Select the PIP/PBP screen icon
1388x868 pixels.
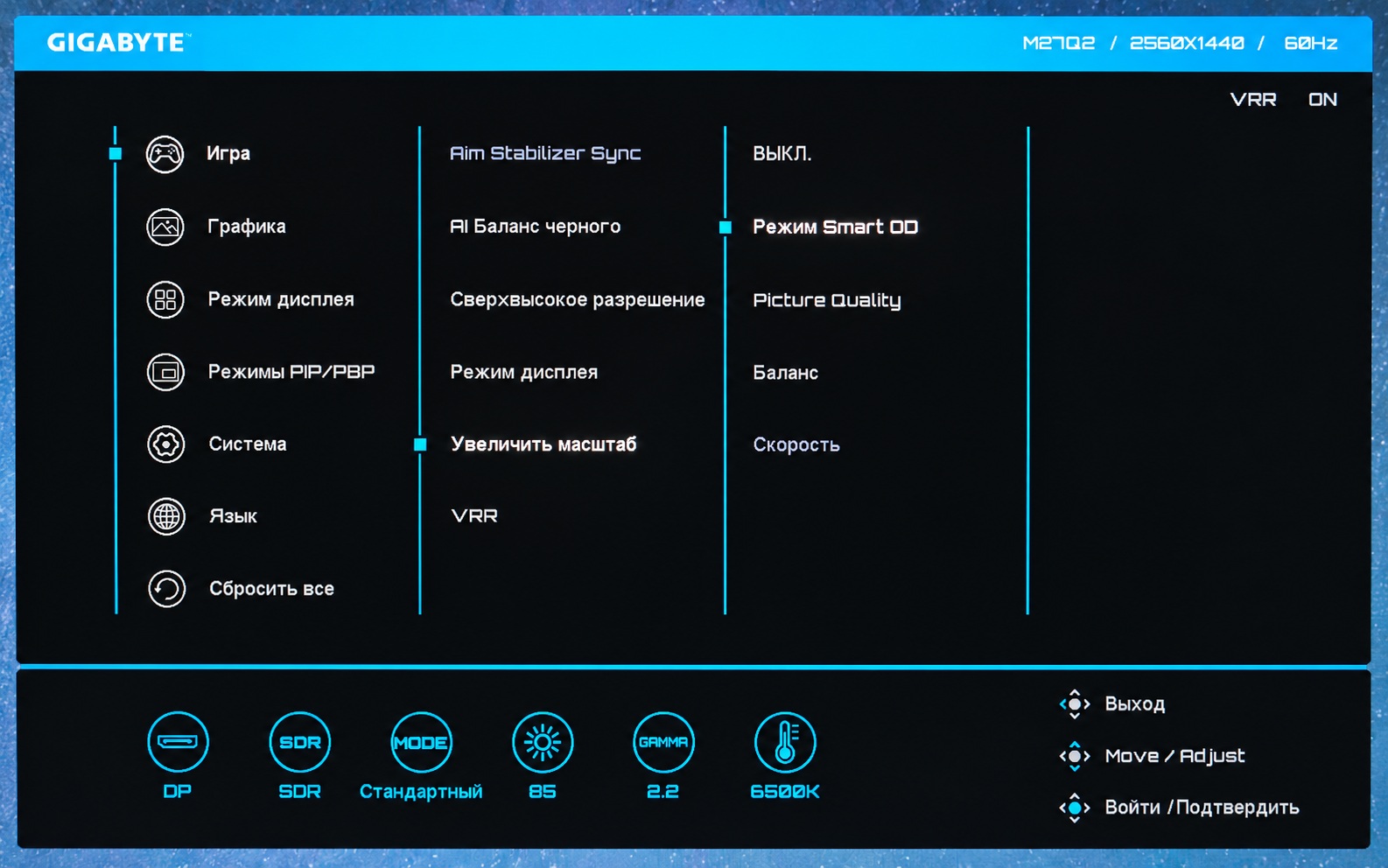165,373
